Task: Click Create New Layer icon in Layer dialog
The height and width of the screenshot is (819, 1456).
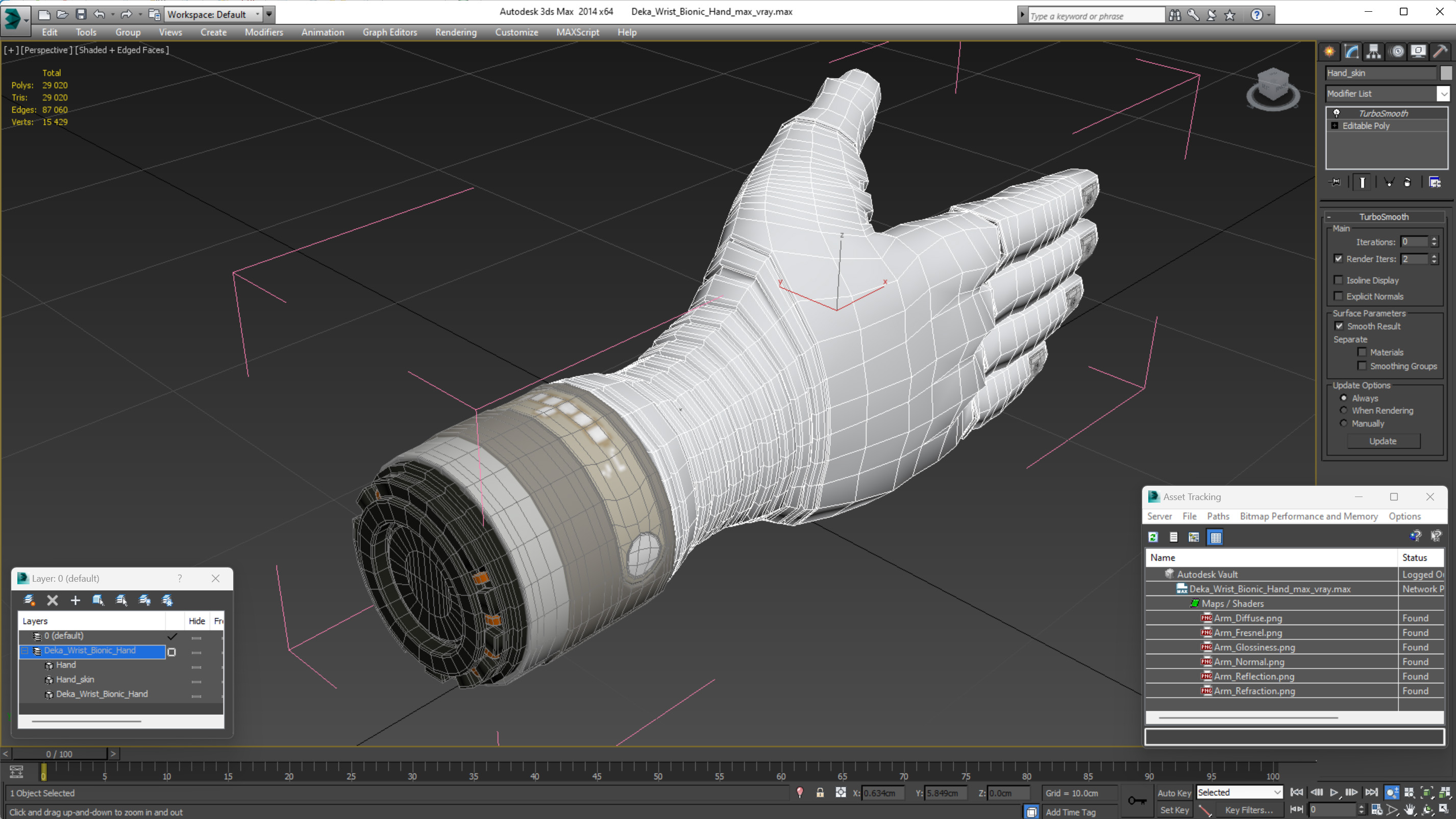Action: click(x=29, y=600)
